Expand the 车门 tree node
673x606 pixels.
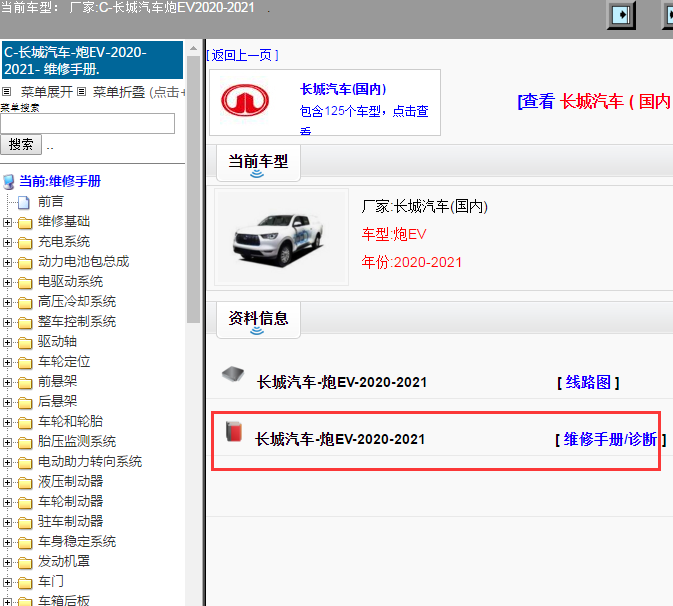(7, 583)
